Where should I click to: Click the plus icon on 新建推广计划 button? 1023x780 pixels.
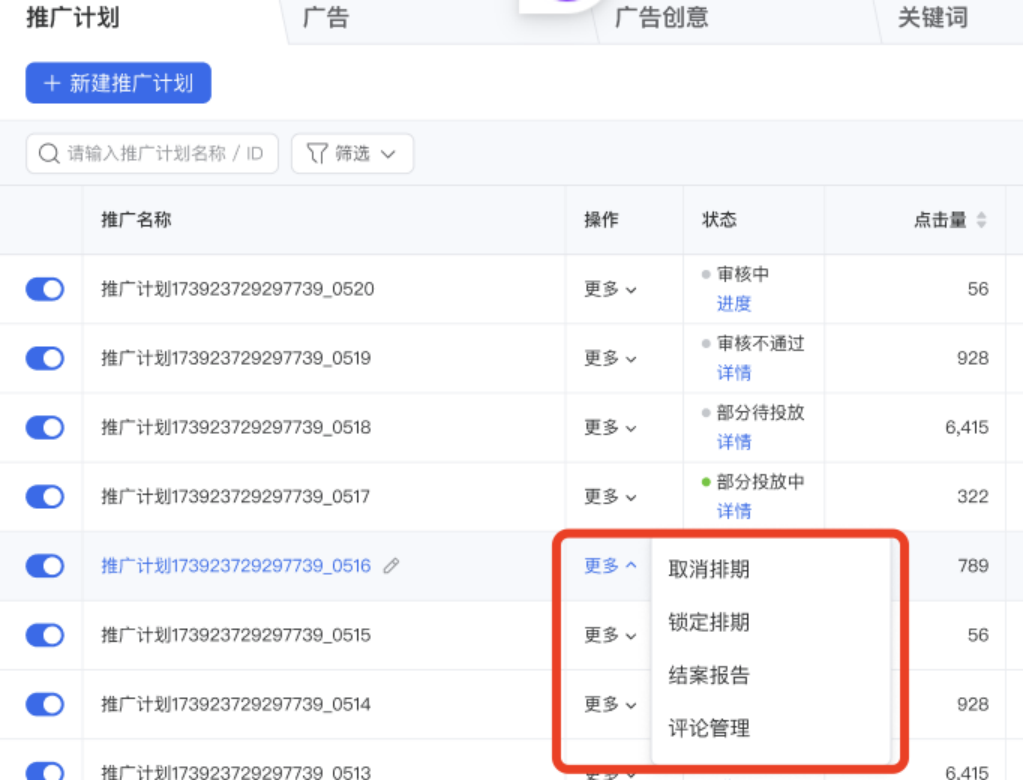(52, 83)
